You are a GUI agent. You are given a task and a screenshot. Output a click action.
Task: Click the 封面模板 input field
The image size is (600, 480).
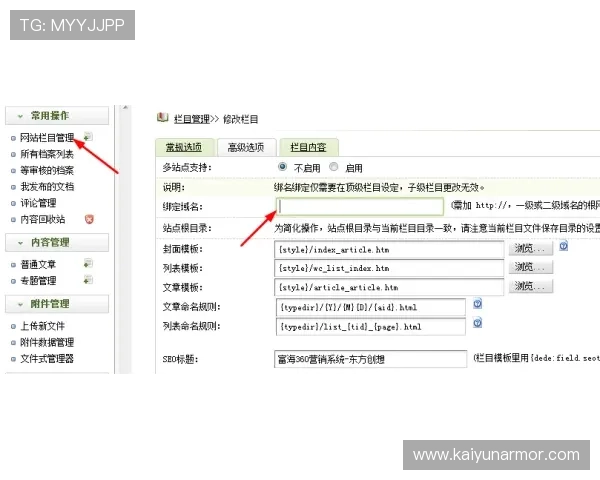click(389, 250)
